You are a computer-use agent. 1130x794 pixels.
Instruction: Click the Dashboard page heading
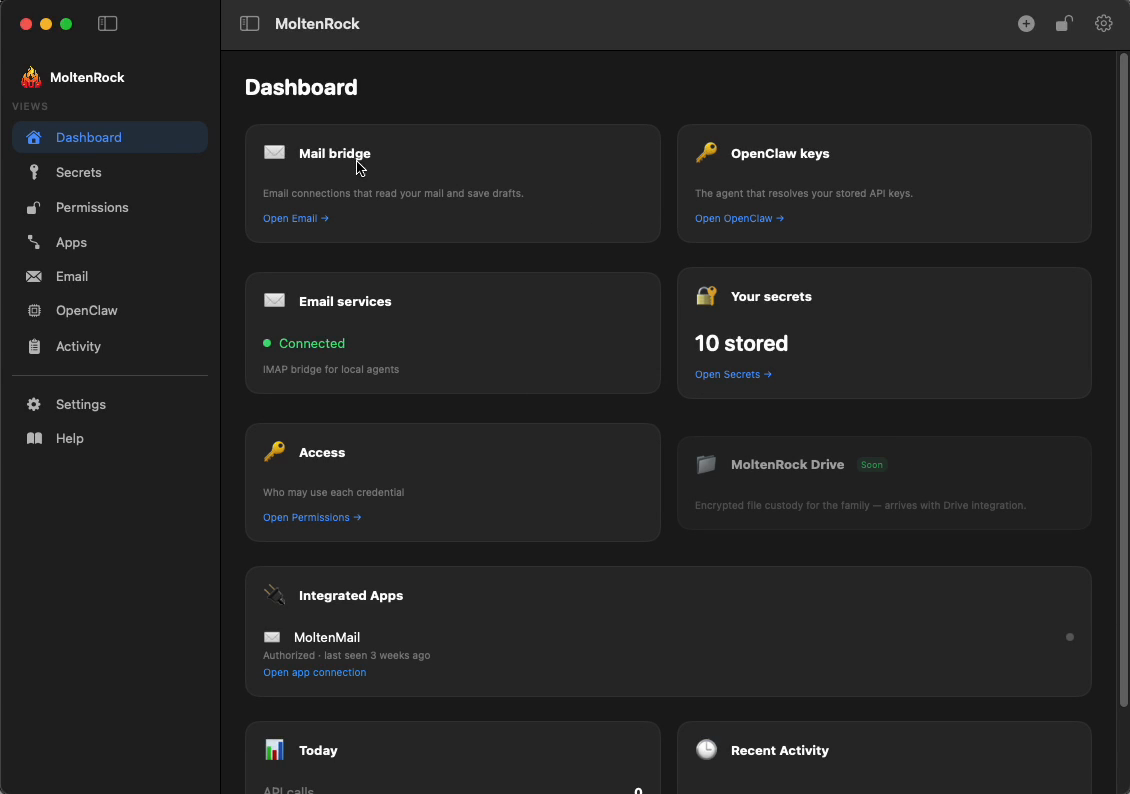301,87
